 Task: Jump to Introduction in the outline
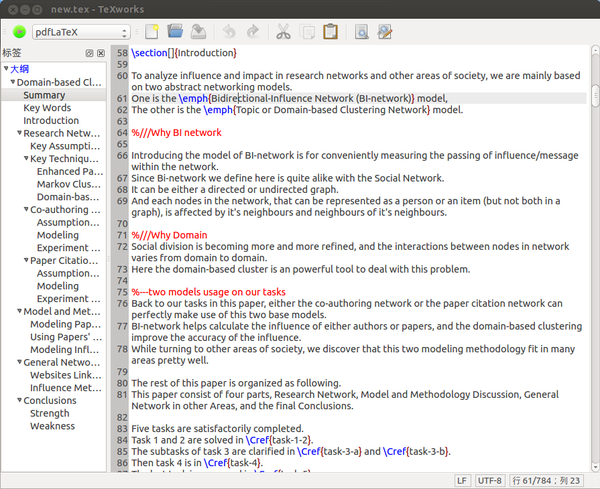(x=51, y=121)
